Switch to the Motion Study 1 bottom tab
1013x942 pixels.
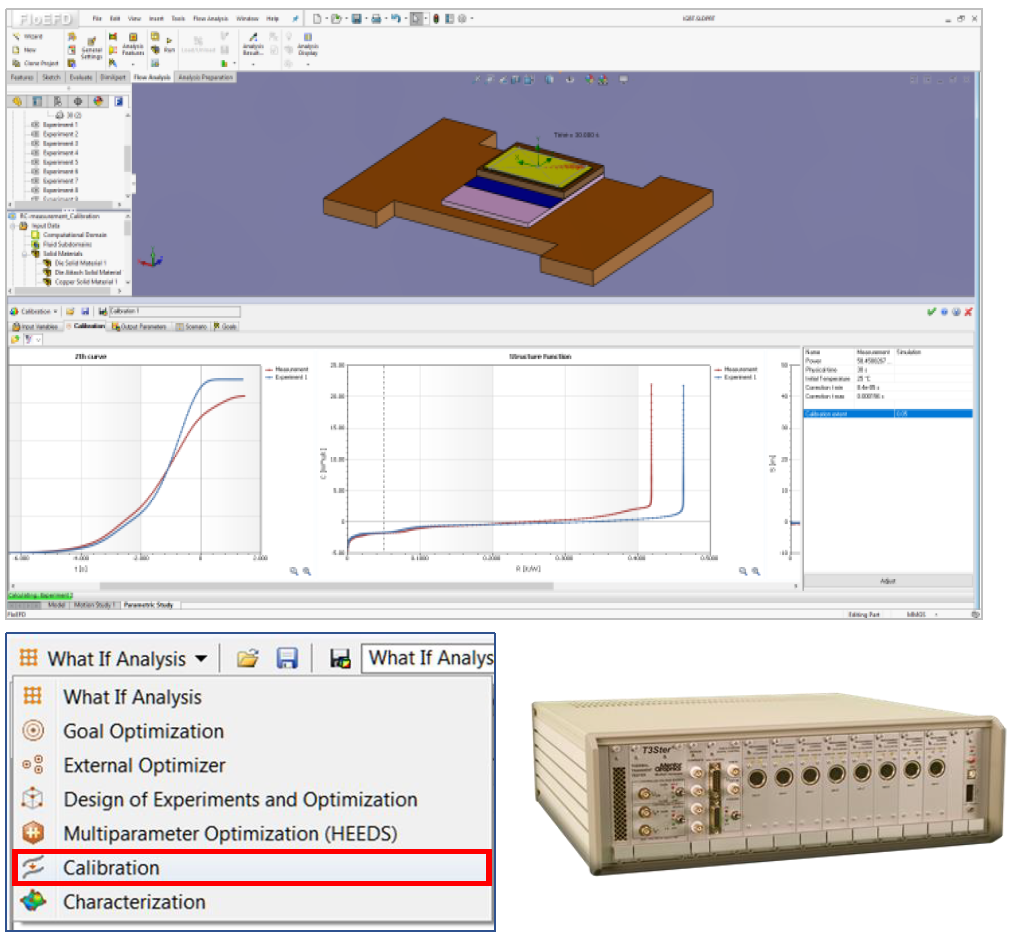[94, 605]
